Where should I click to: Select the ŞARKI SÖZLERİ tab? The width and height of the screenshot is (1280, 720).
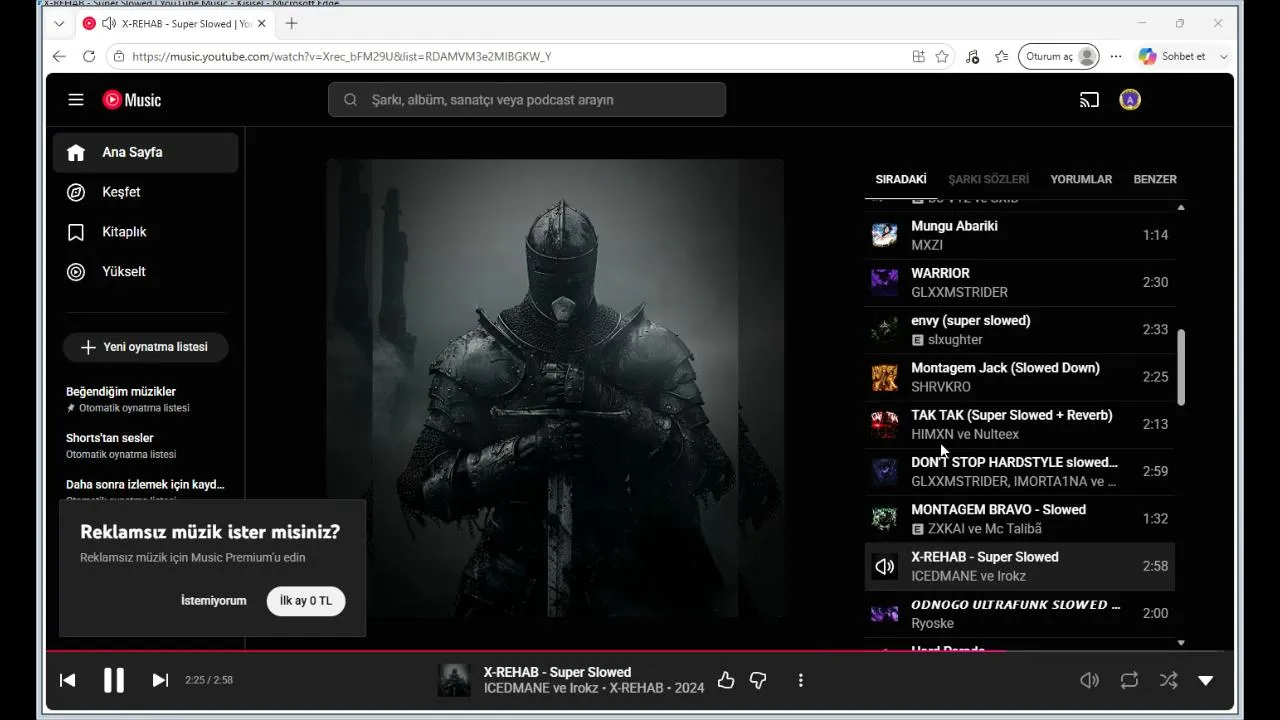click(988, 179)
